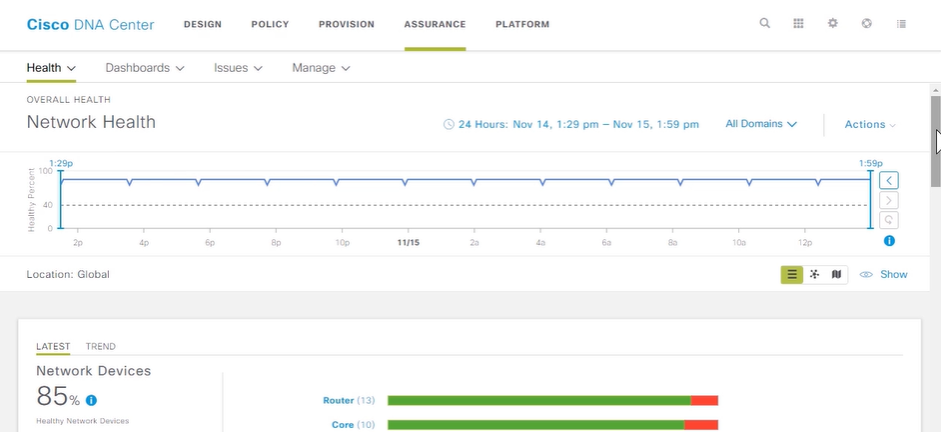Open the DESIGN menu
This screenshot has height=432, width=941.
coord(202,25)
